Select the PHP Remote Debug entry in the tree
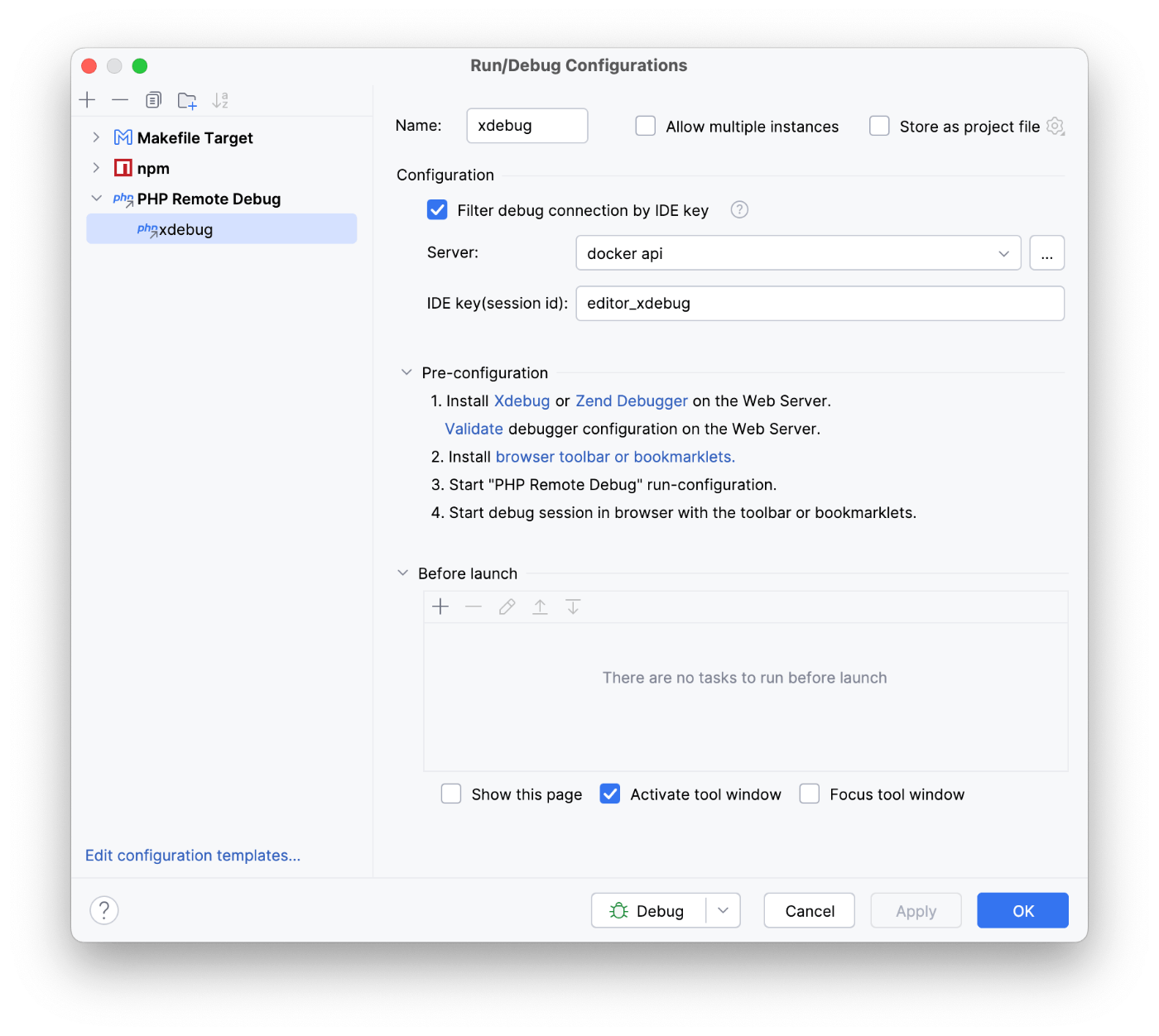This screenshot has height=1036, width=1159. 209,199
